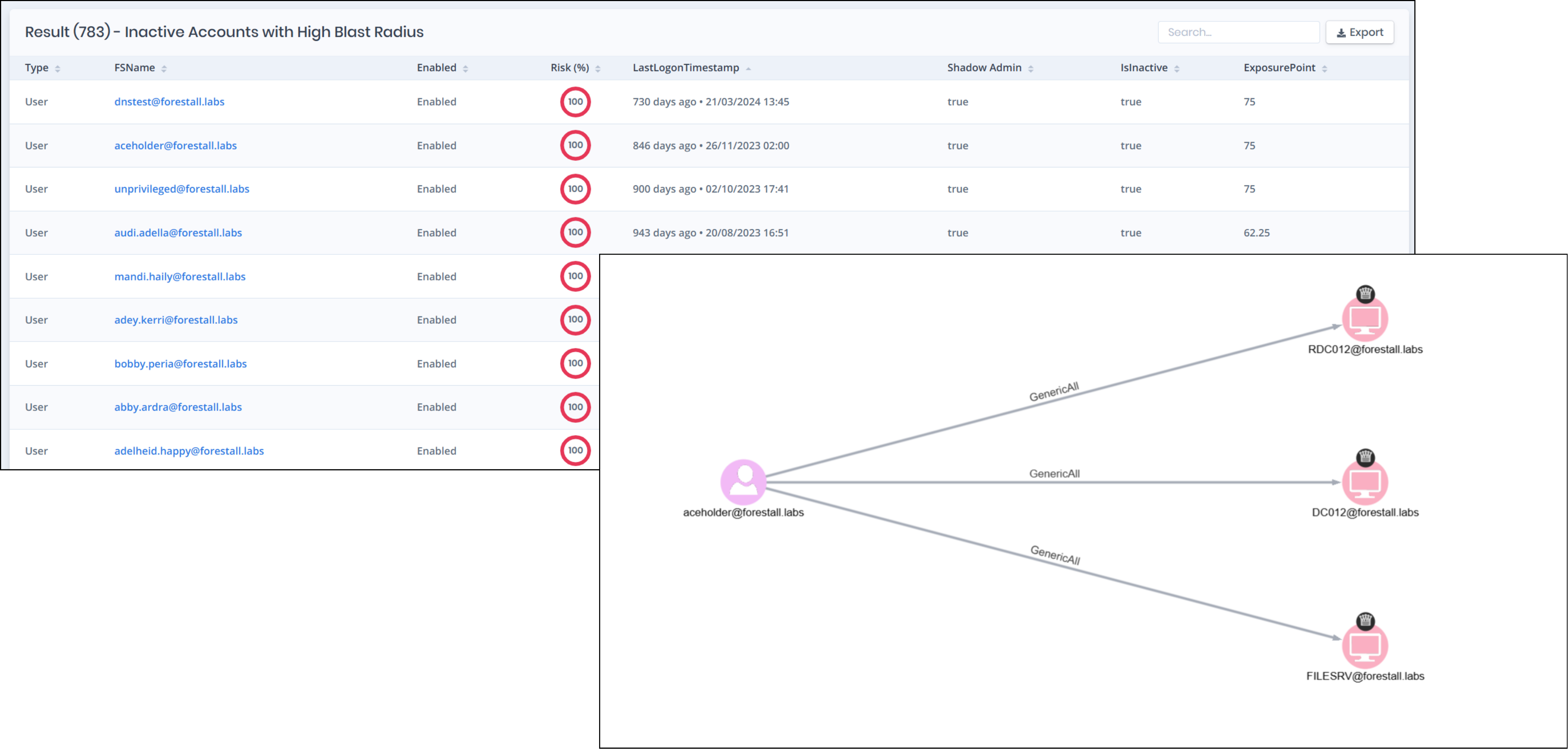Click crown badge above DC012 node
1568x749 pixels.
[1365, 457]
